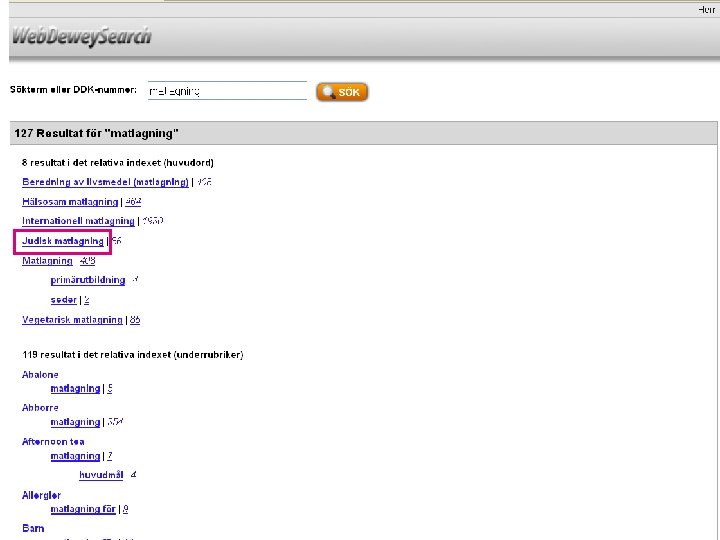The height and width of the screenshot is (540, 720).
Task: Click '127 Resultat för "matlagning"' header
Action: pos(96,134)
